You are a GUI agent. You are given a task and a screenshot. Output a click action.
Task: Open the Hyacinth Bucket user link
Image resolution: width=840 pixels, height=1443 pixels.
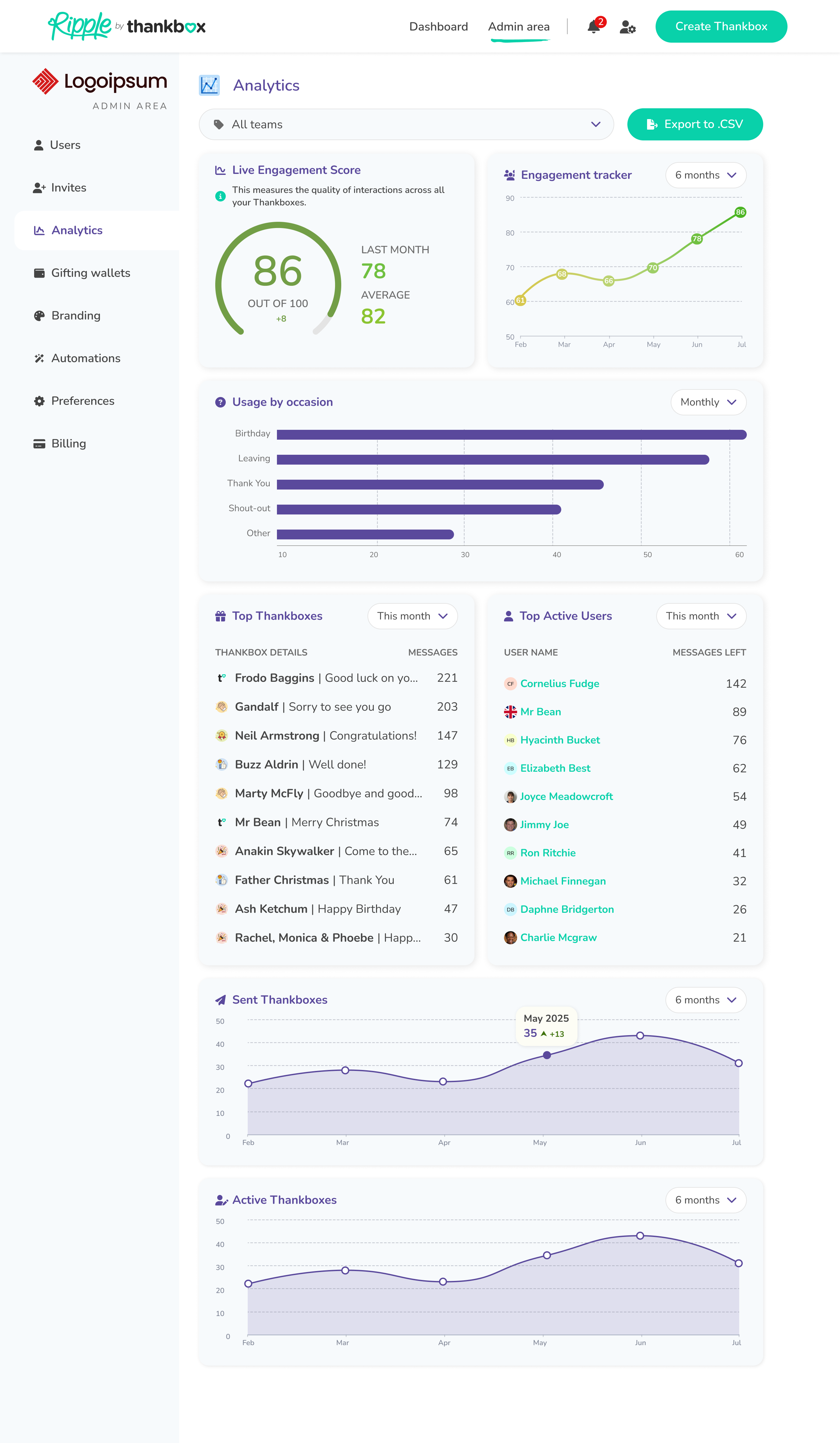[559, 740]
